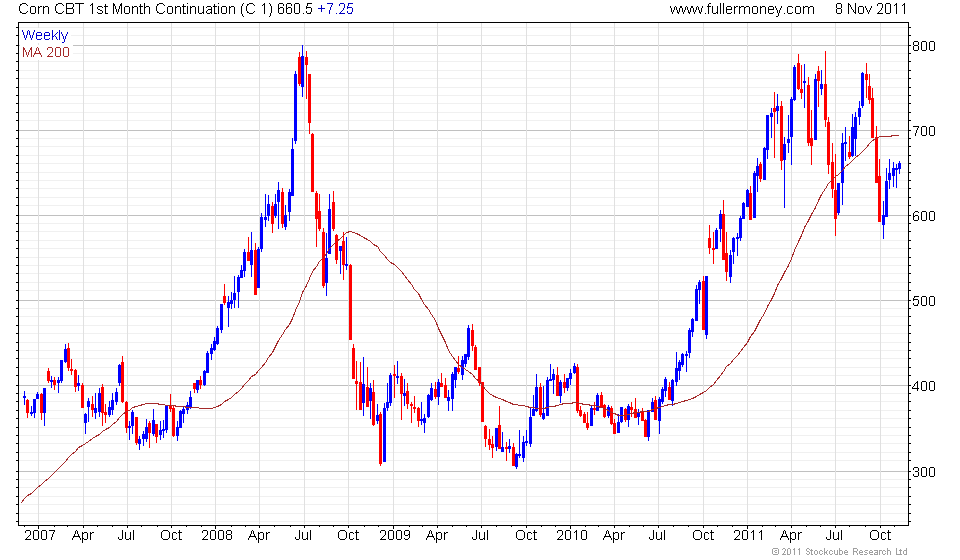
Task: Open the www.fullermoney.com link text
Action: click(x=742, y=9)
